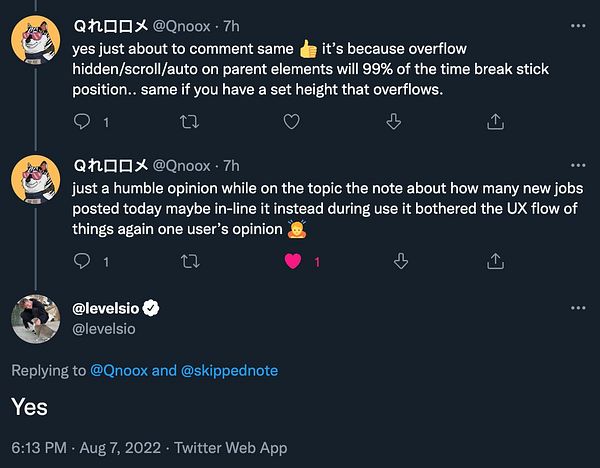Share the overflow hidden tweet
600x468 pixels.
(x=494, y=122)
